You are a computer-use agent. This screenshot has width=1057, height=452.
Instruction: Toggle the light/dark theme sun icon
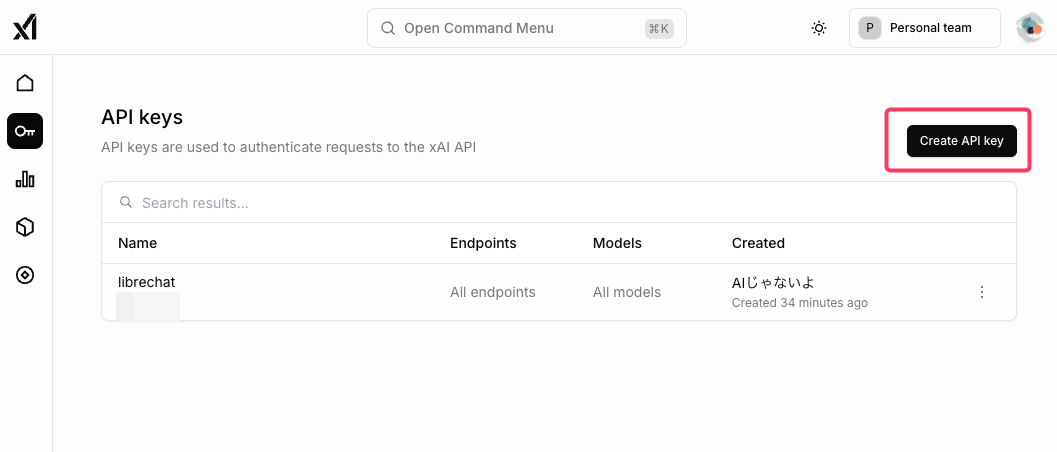(x=819, y=28)
